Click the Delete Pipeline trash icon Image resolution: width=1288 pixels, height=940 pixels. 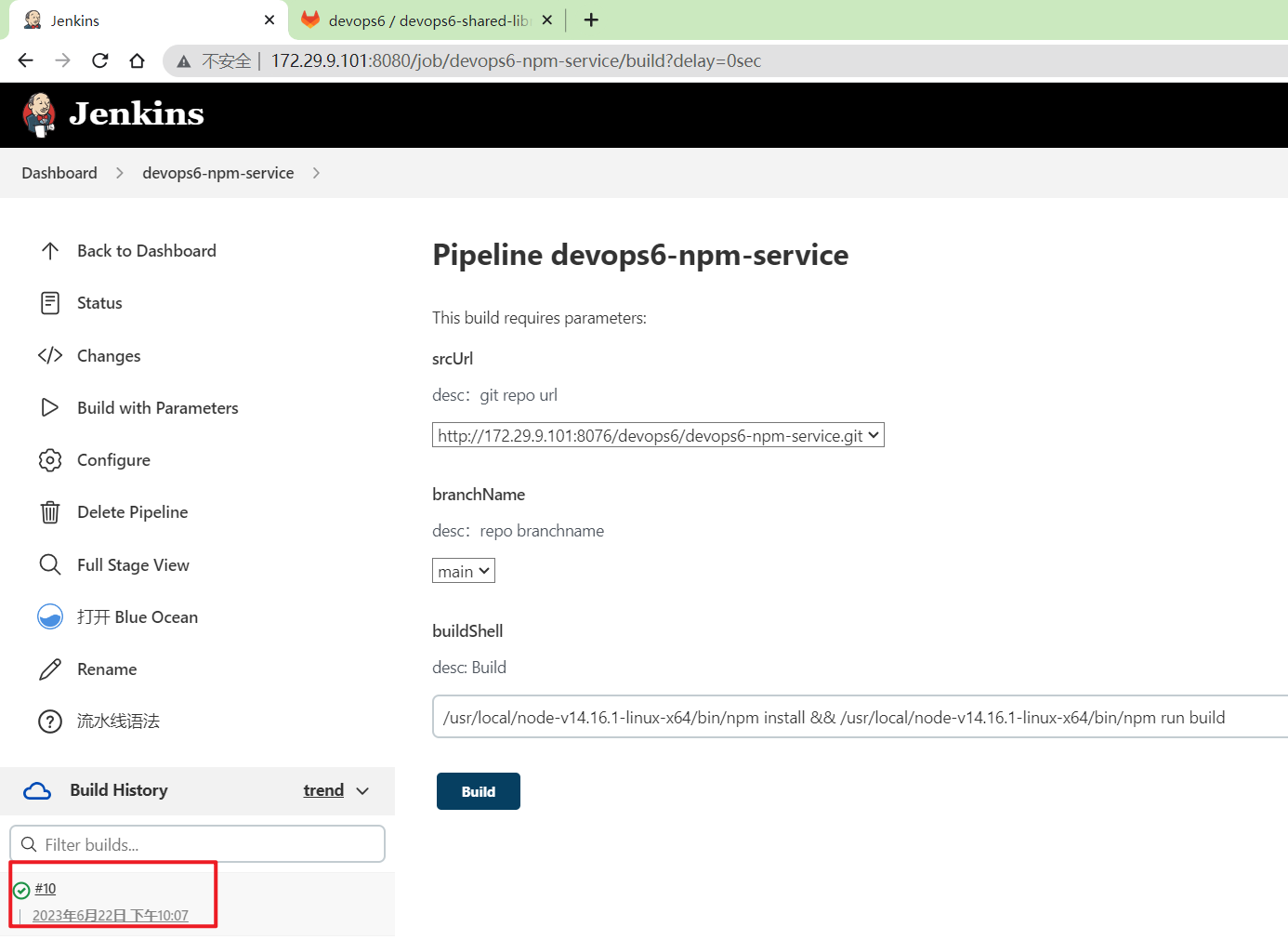pyautogui.click(x=50, y=512)
